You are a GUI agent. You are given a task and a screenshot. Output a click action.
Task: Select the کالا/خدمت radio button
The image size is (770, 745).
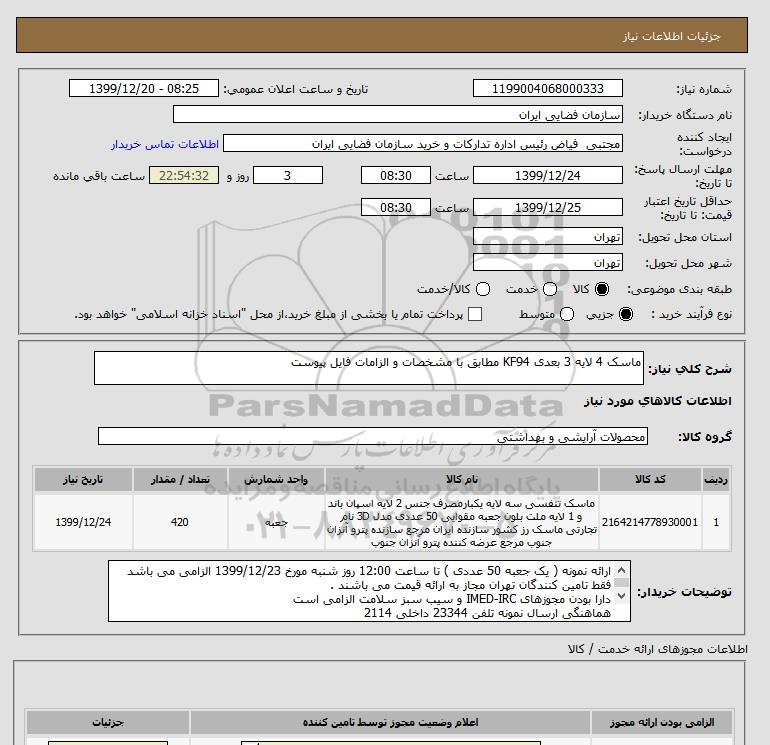pyautogui.click(x=483, y=289)
